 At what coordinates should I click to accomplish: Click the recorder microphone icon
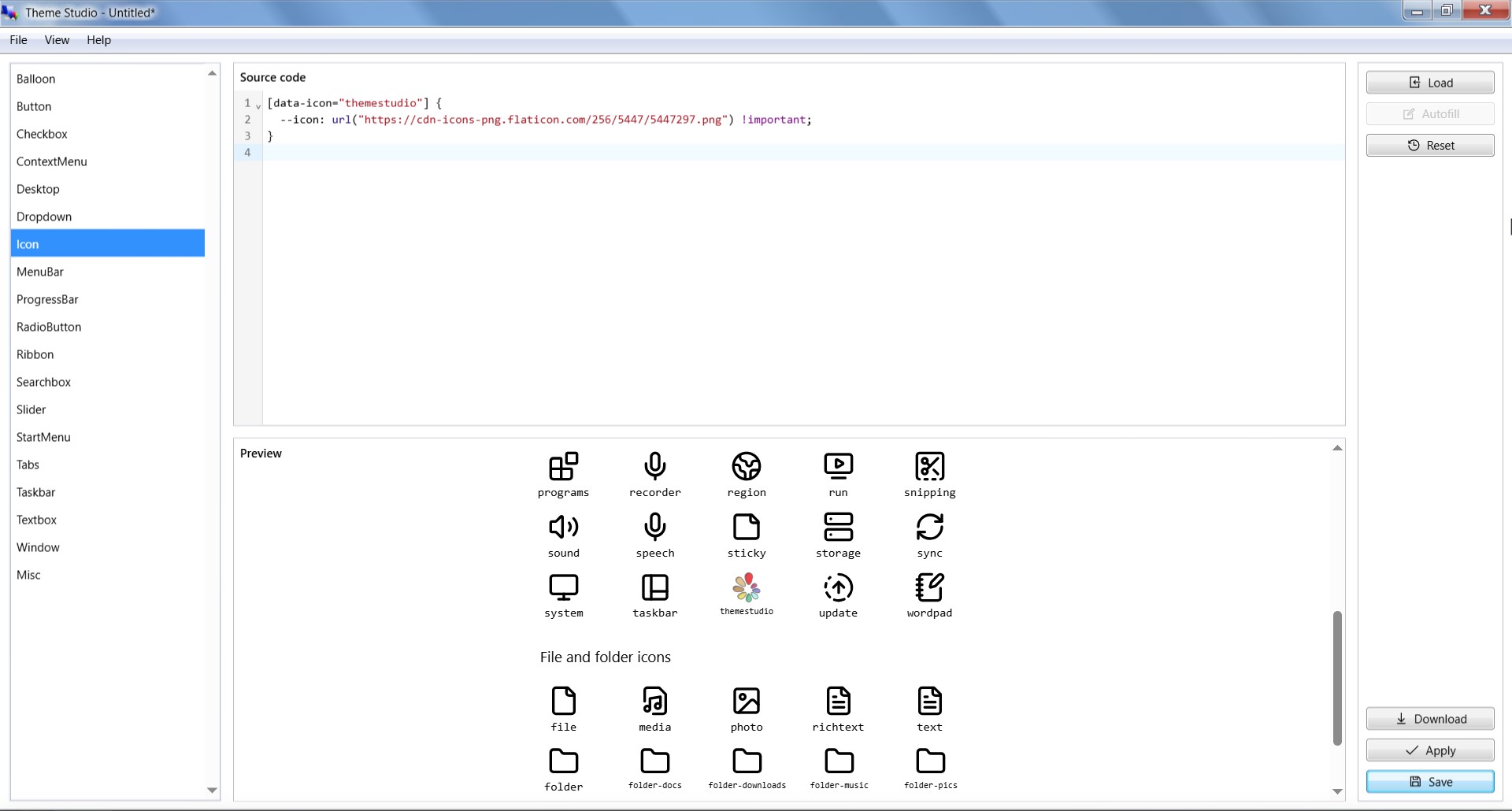(x=654, y=465)
